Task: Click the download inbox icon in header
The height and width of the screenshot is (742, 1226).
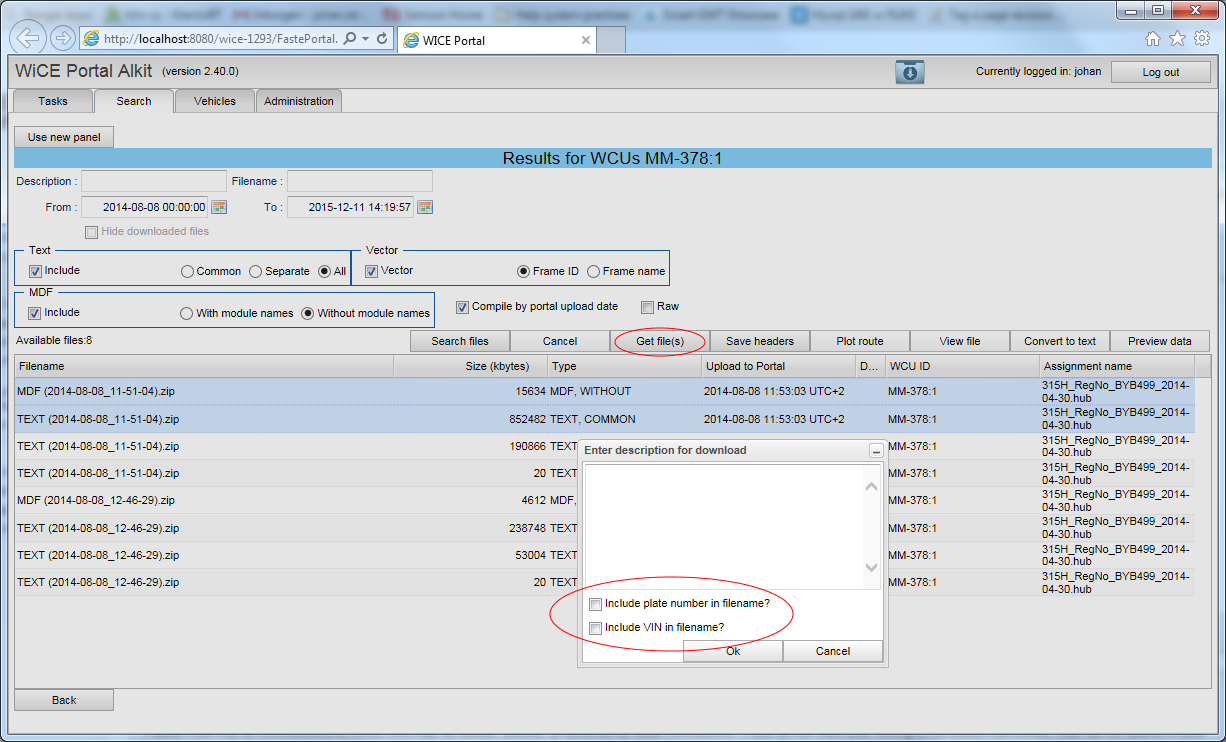Action: [x=909, y=72]
